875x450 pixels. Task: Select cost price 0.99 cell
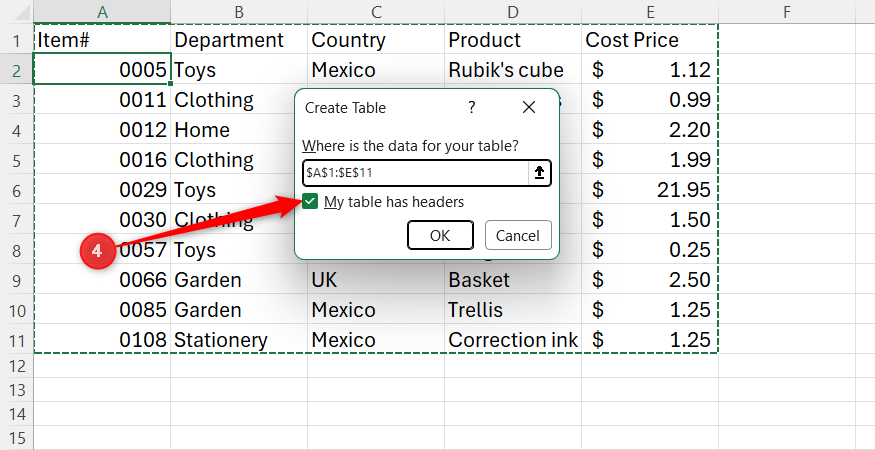650,100
